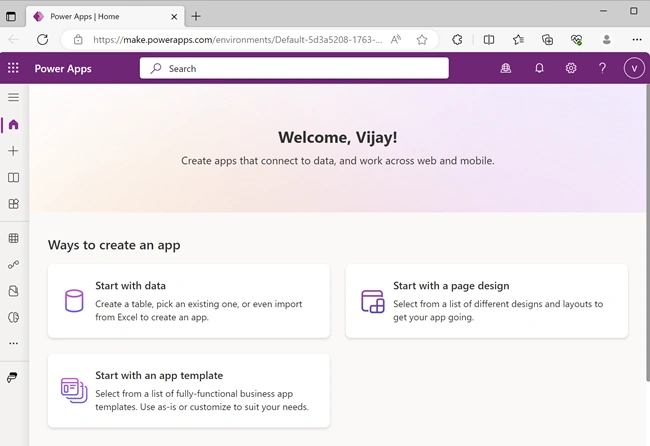650x446 pixels.
Task: Open Tables grid icon in sidebar
Action: (13, 238)
